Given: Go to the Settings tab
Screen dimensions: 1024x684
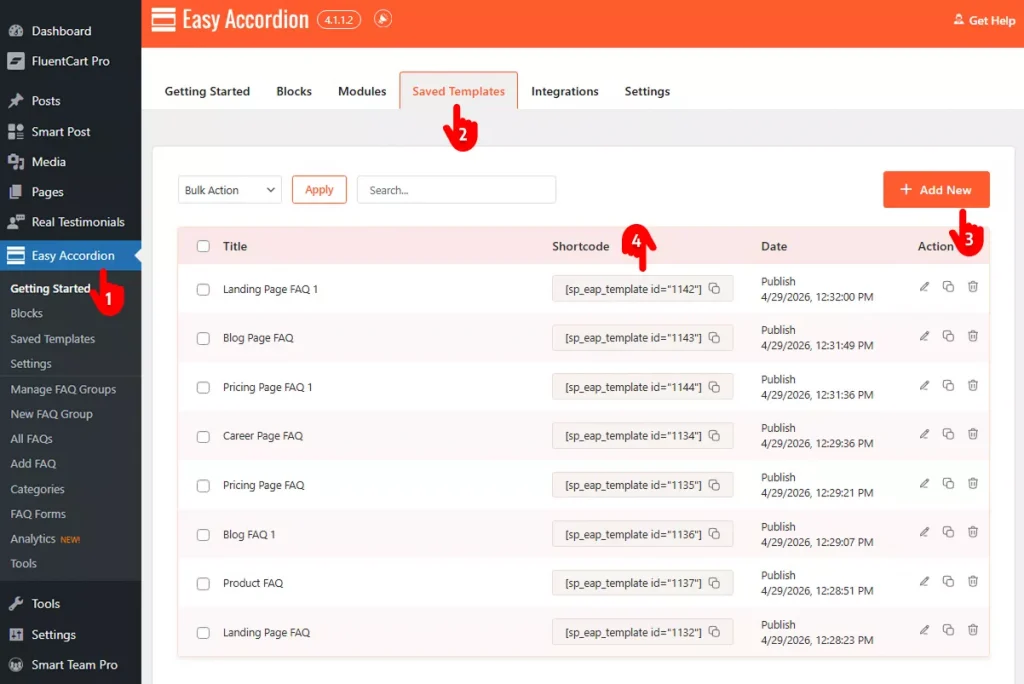Looking at the screenshot, I should coord(647,91).
